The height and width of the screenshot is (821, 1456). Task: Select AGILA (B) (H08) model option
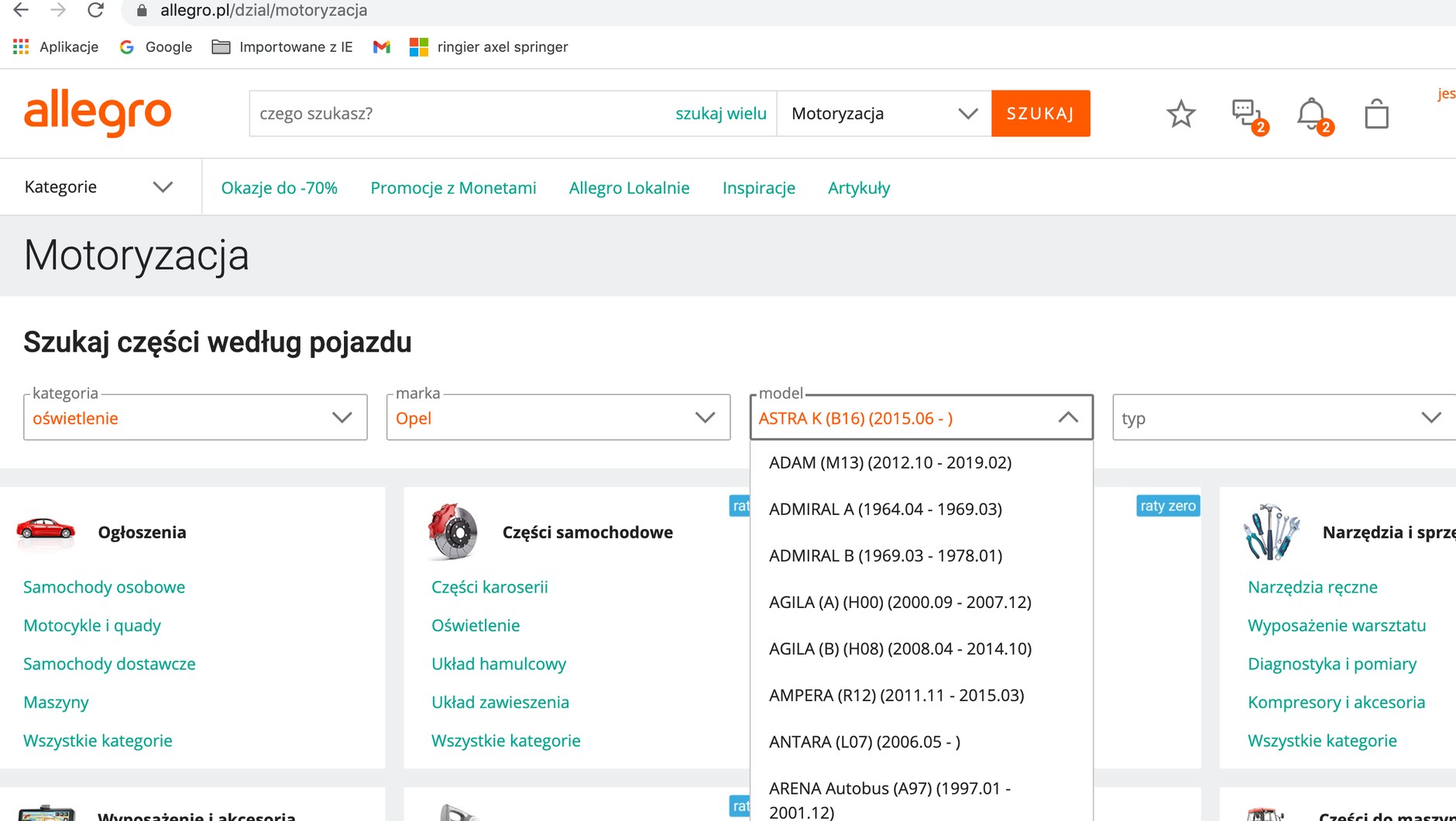click(922, 649)
